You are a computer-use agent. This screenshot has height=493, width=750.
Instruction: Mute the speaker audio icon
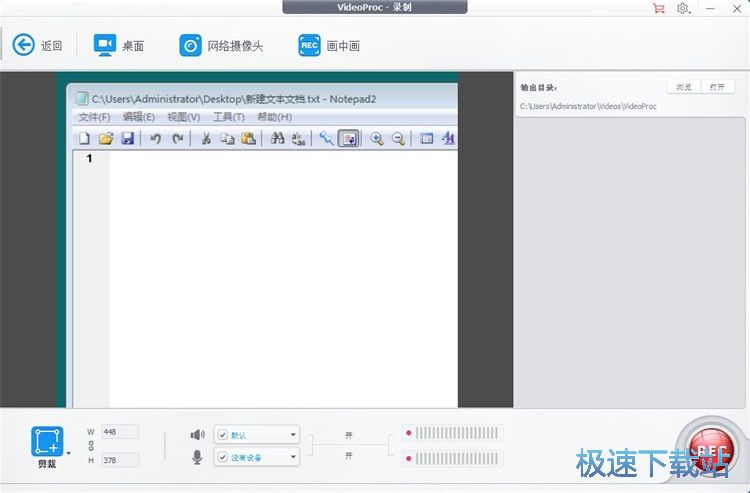click(x=197, y=434)
